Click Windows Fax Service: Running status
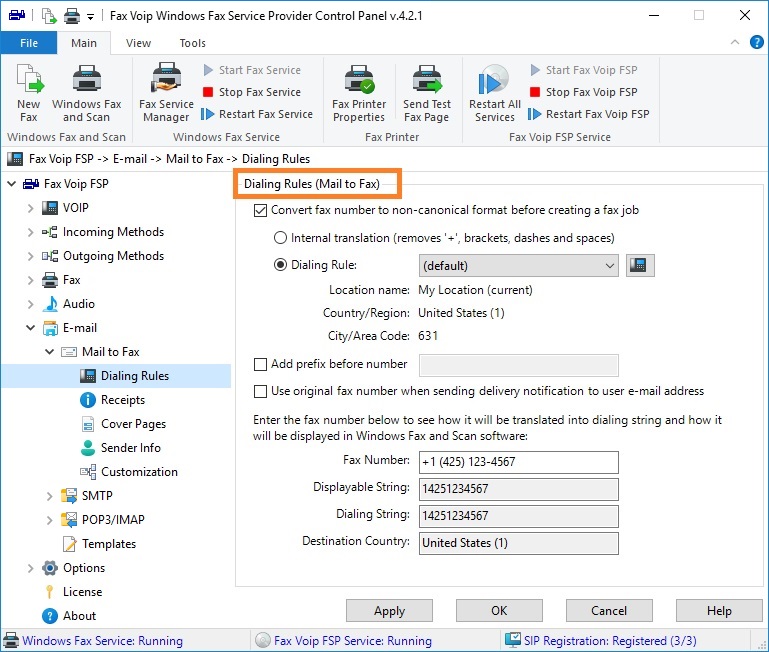The image size is (769, 652). [x=94, y=641]
